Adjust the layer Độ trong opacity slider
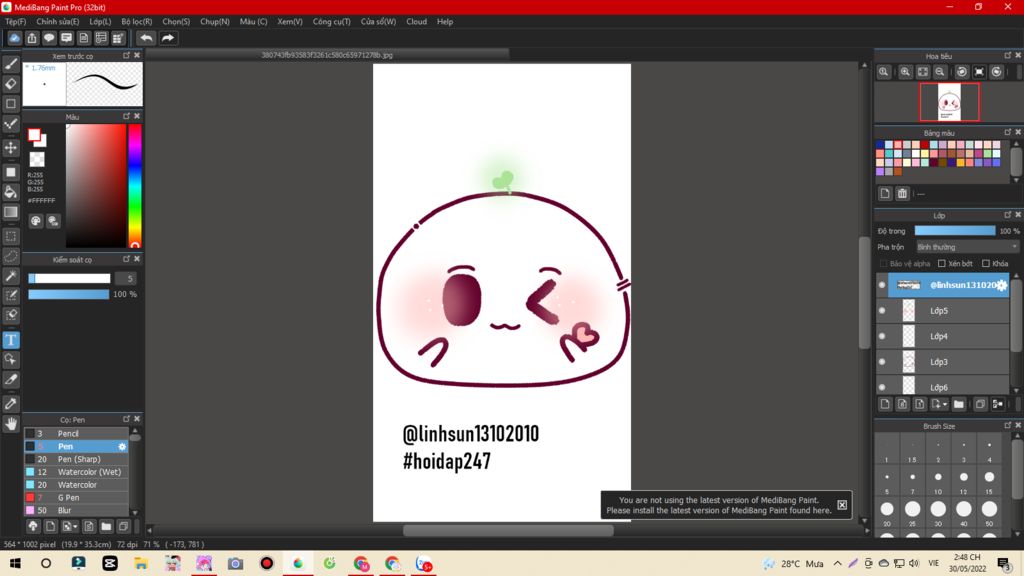Viewport: 1024px width, 576px height. (x=955, y=231)
